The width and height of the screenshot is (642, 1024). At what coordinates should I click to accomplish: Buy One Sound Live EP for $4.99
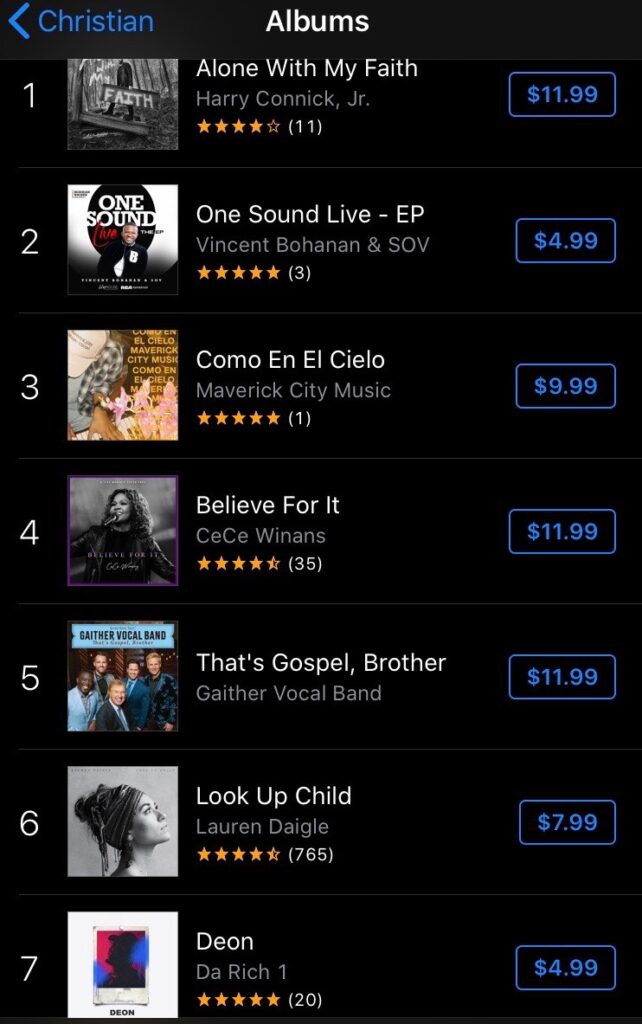pyautogui.click(x=565, y=241)
